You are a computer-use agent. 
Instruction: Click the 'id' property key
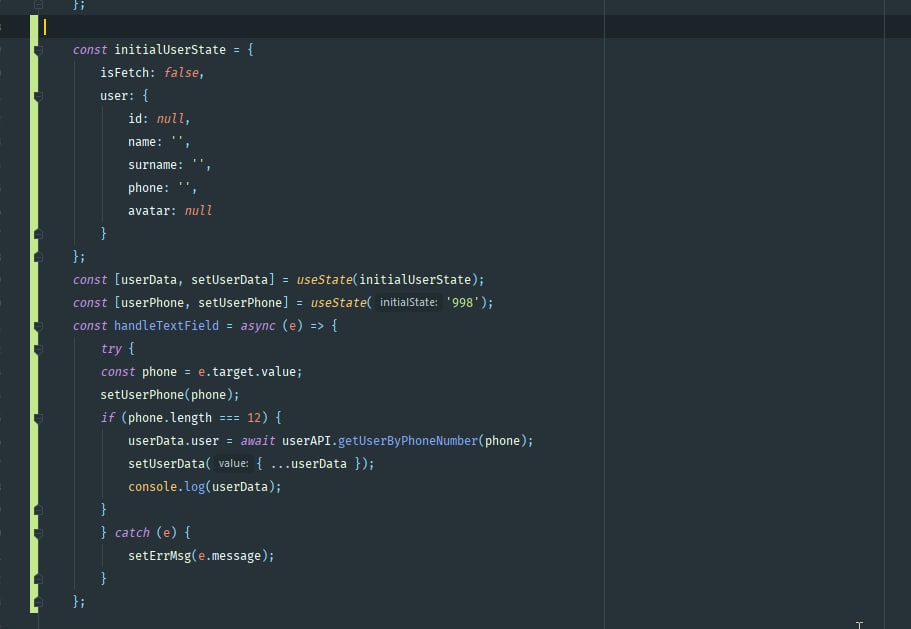(135, 118)
